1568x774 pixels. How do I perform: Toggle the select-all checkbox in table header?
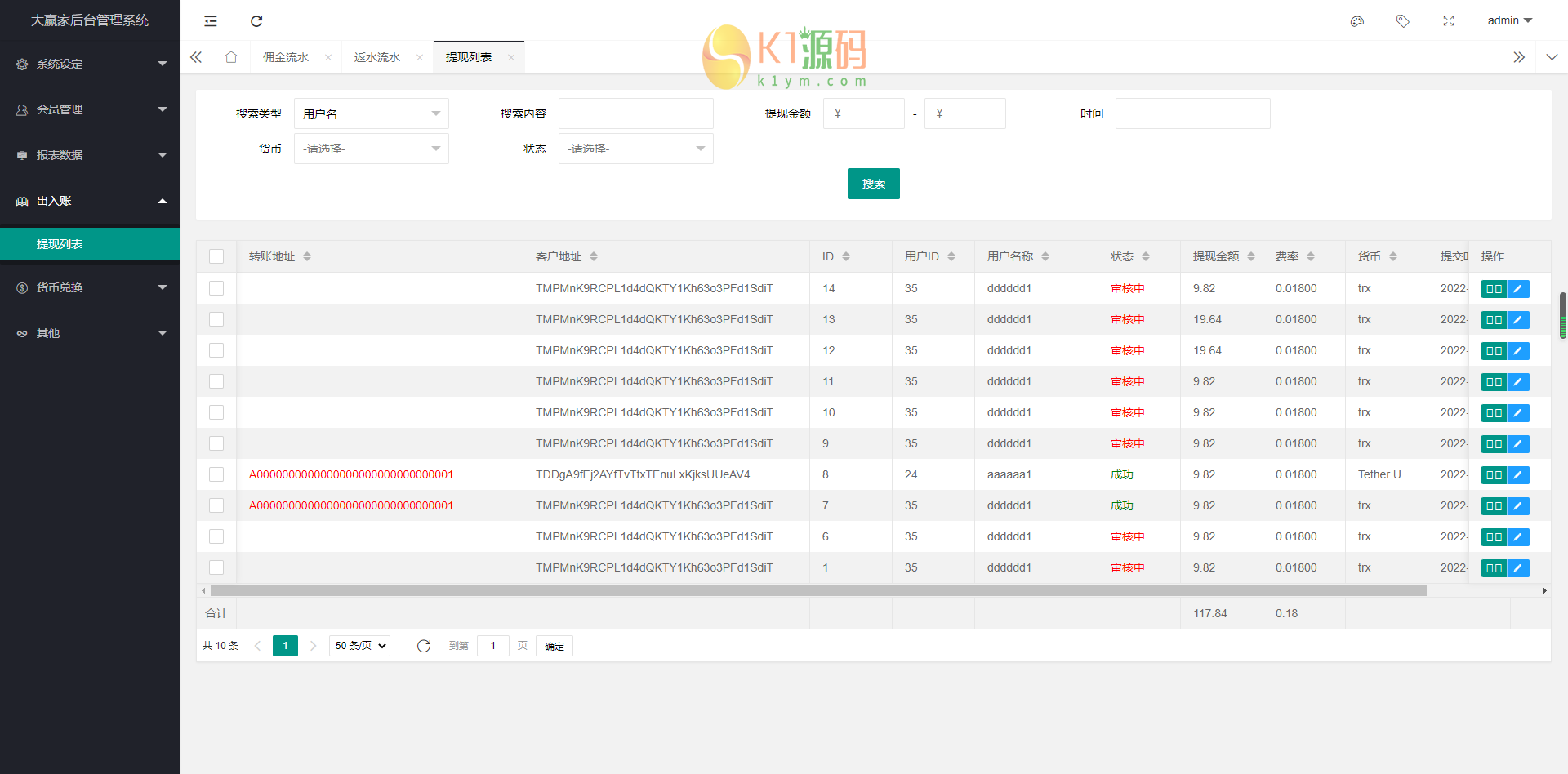coord(216,256)
